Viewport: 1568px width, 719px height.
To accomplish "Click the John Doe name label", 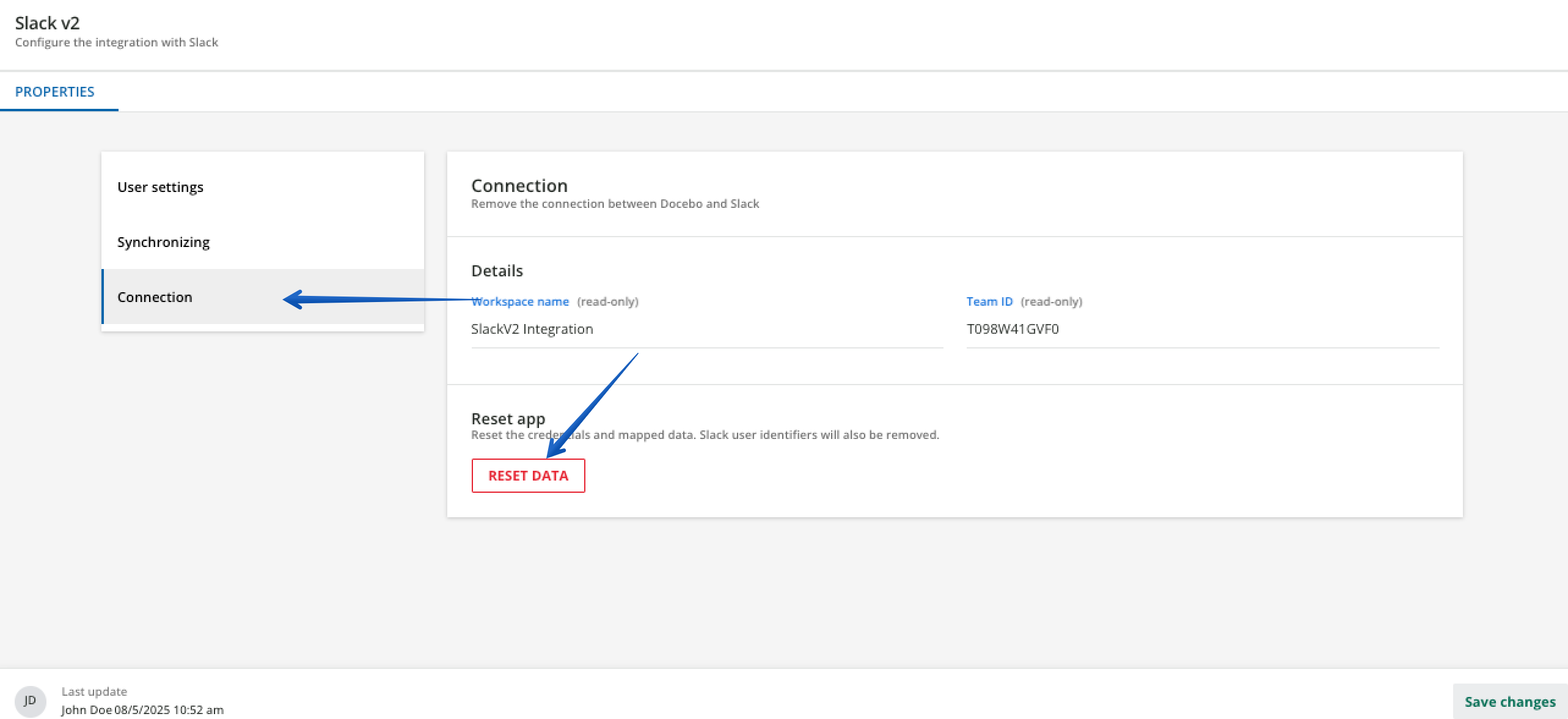I will point(87,710).
